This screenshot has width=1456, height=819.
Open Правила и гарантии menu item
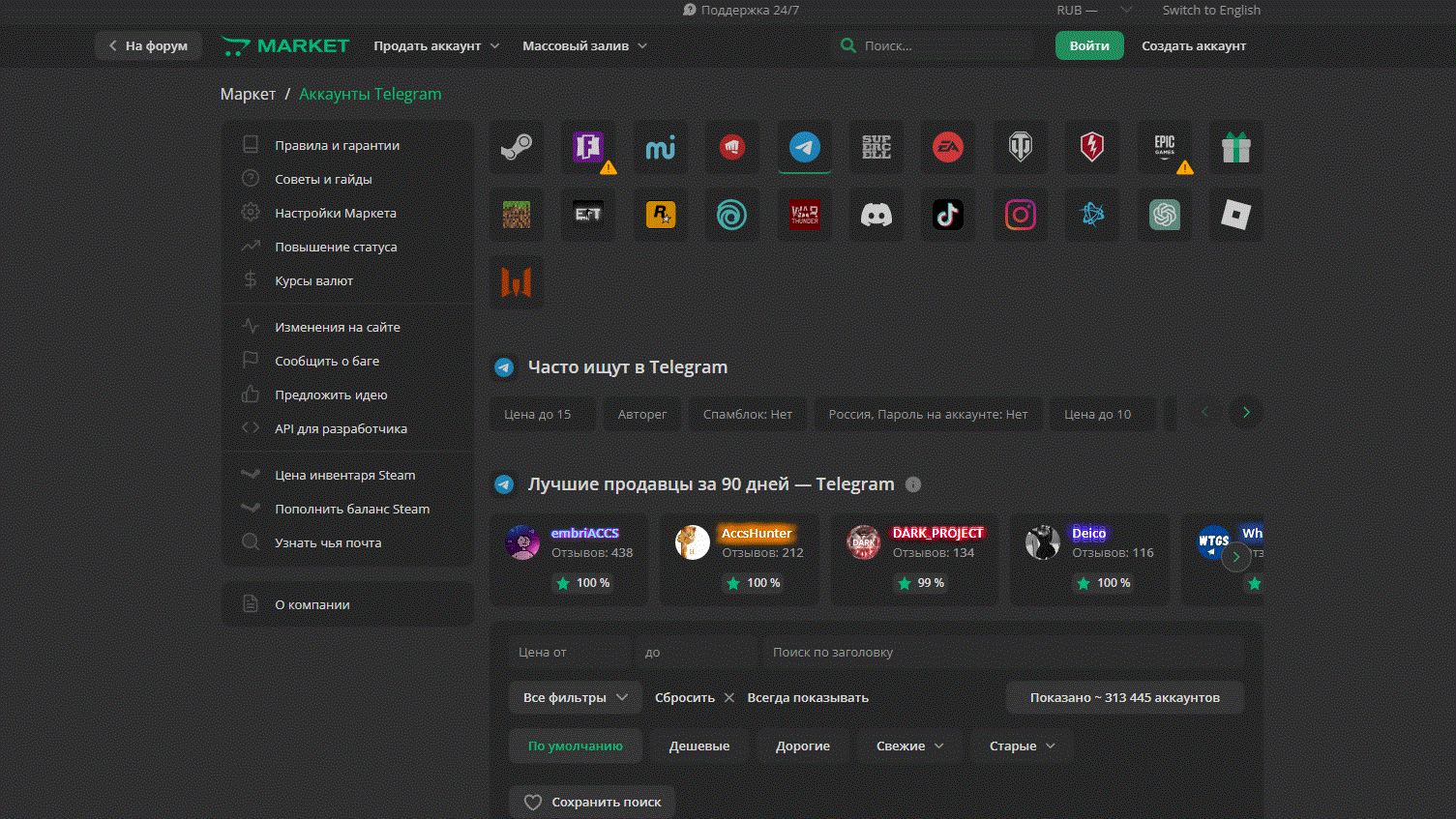tap(348, 145)
